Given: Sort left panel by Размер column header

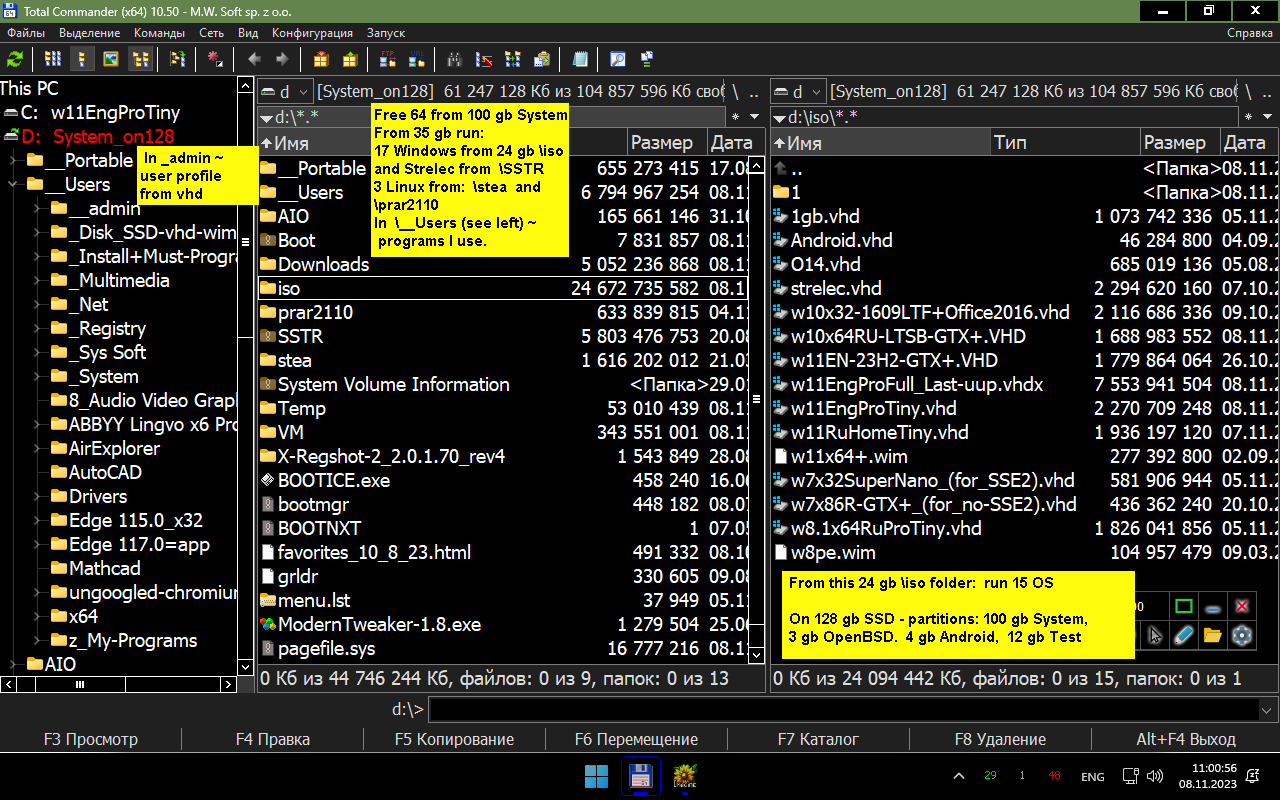Looking at the screenshot, I should (x=667, y=143).
